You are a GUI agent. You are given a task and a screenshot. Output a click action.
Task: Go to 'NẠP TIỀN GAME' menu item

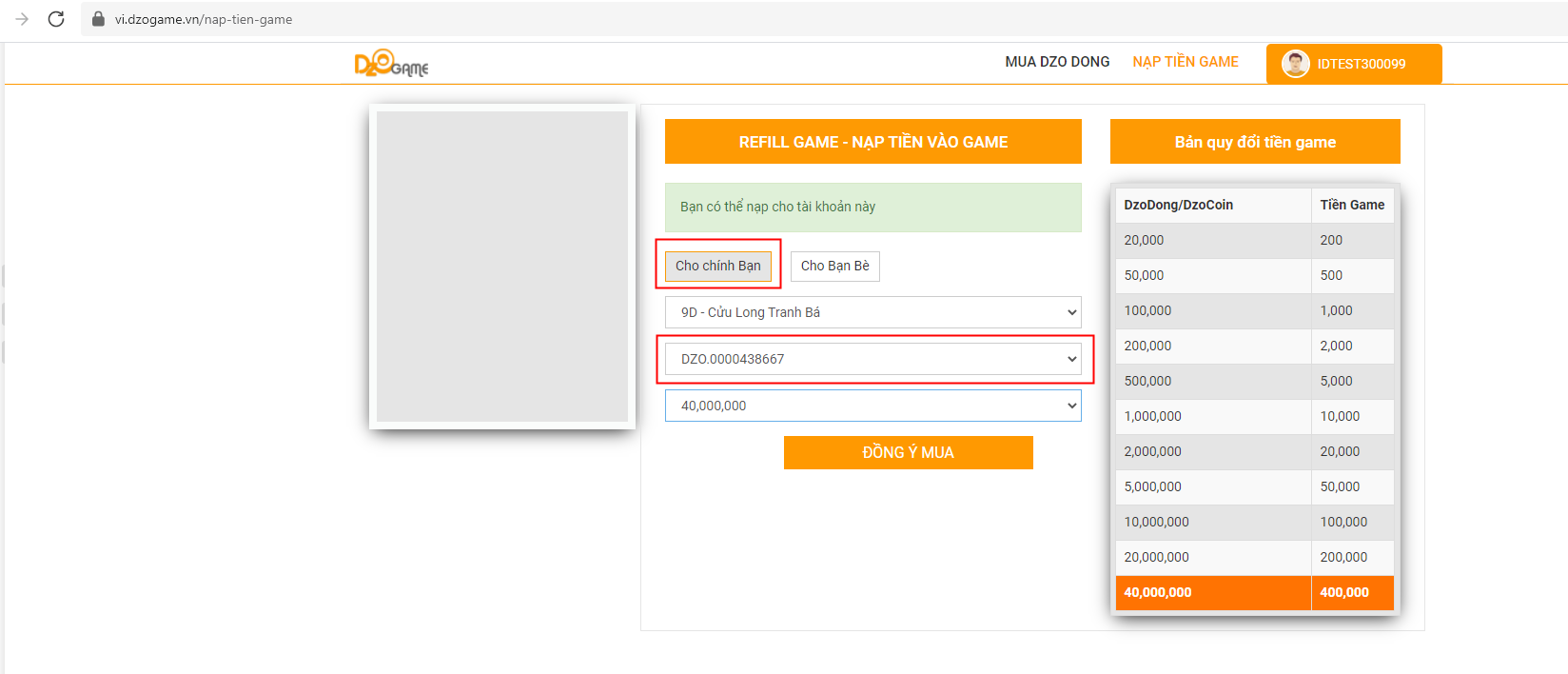1185,62
